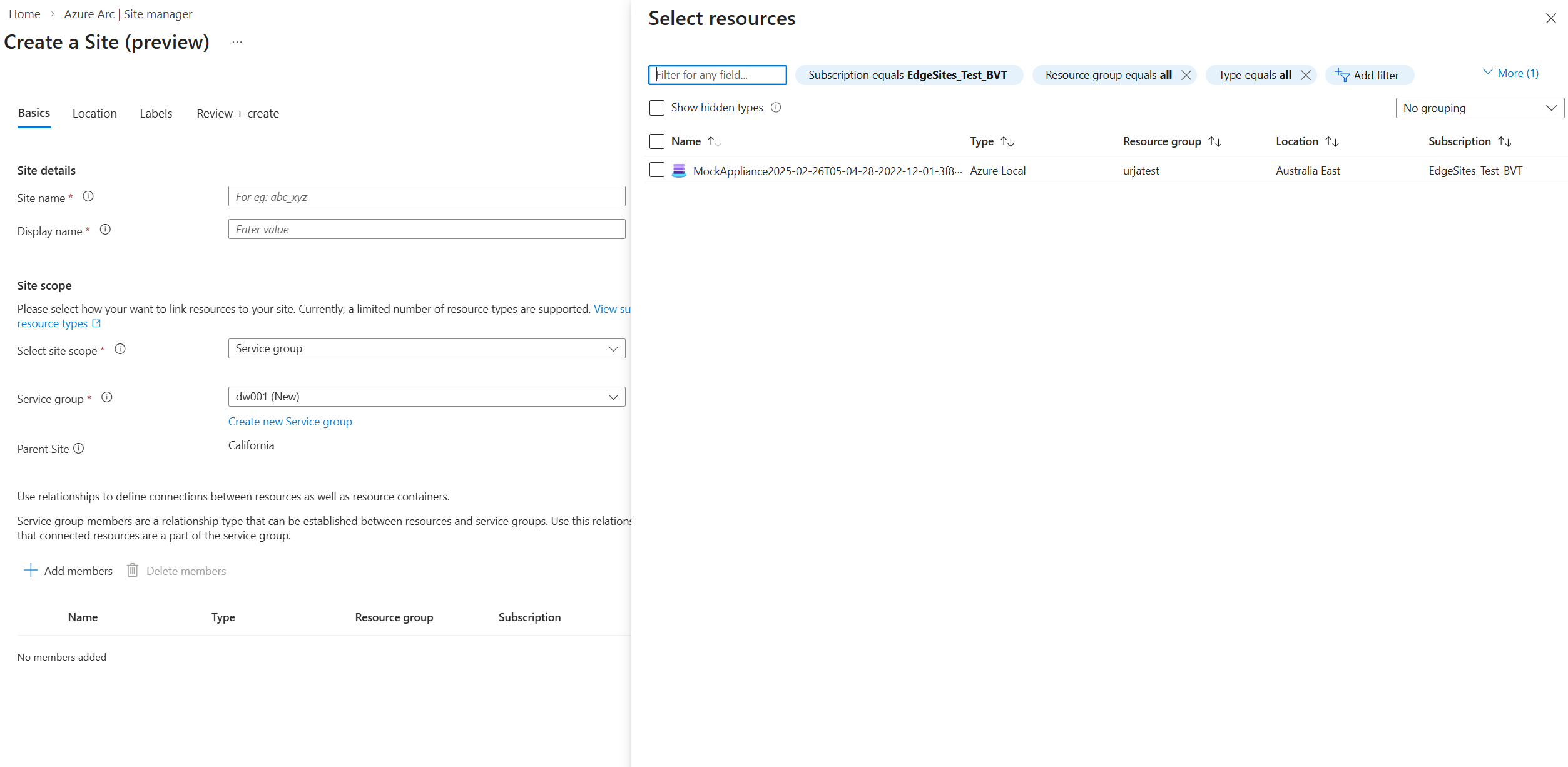Click the urjatest resource group cell

(x=1141, y=171)
